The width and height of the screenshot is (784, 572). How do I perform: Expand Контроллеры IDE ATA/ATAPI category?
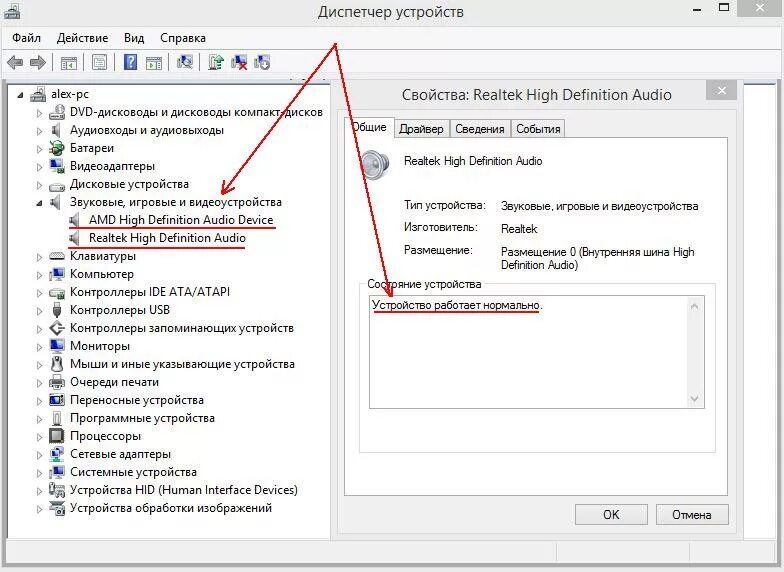40,292
